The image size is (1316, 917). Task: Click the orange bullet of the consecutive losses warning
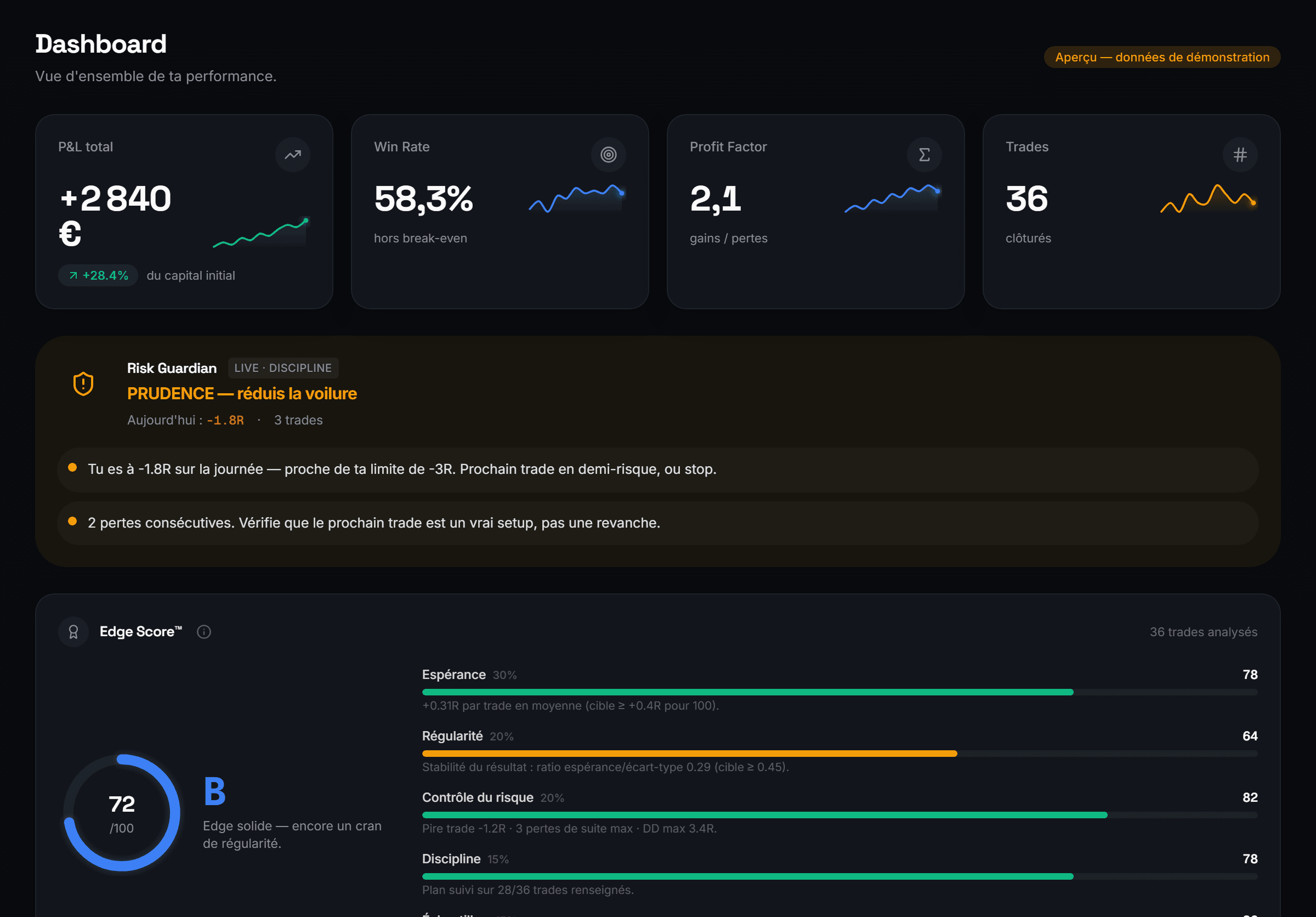72,521
